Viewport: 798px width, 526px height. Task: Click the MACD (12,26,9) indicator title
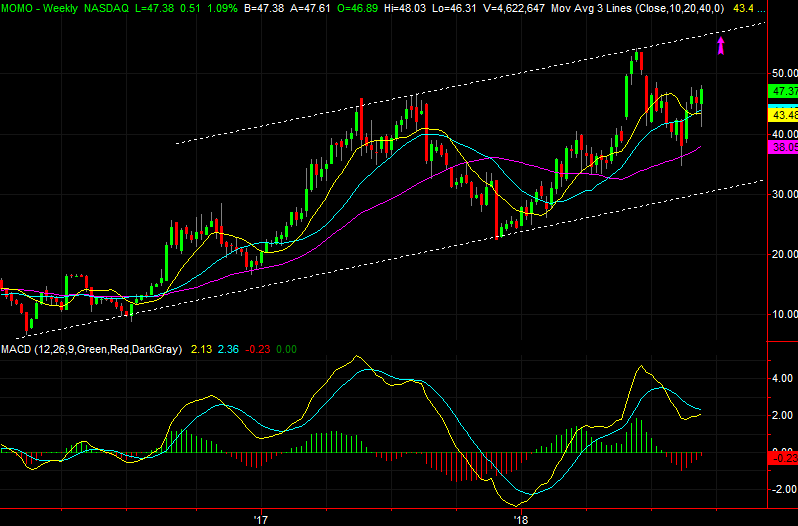click(x=45, y=348)
